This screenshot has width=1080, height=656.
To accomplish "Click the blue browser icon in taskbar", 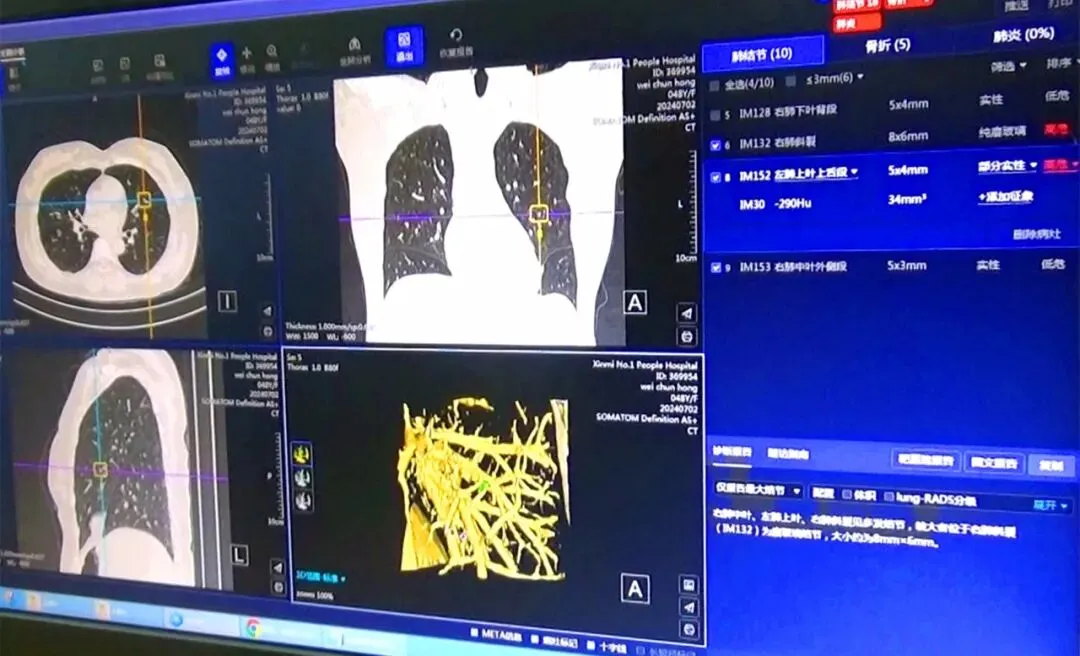I will pyautogui.click(x=176, y=620).
